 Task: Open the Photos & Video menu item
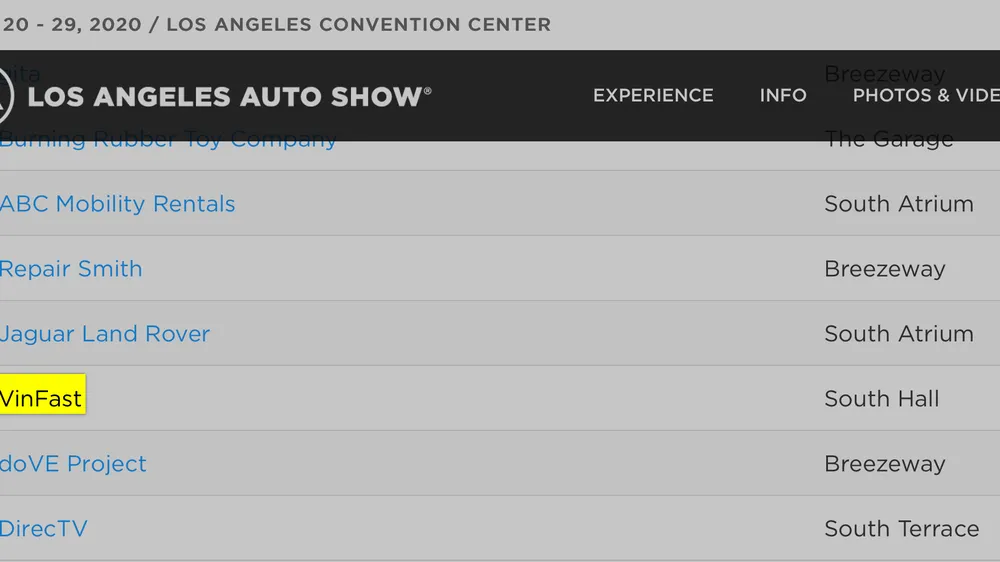[x=926, y=96]
